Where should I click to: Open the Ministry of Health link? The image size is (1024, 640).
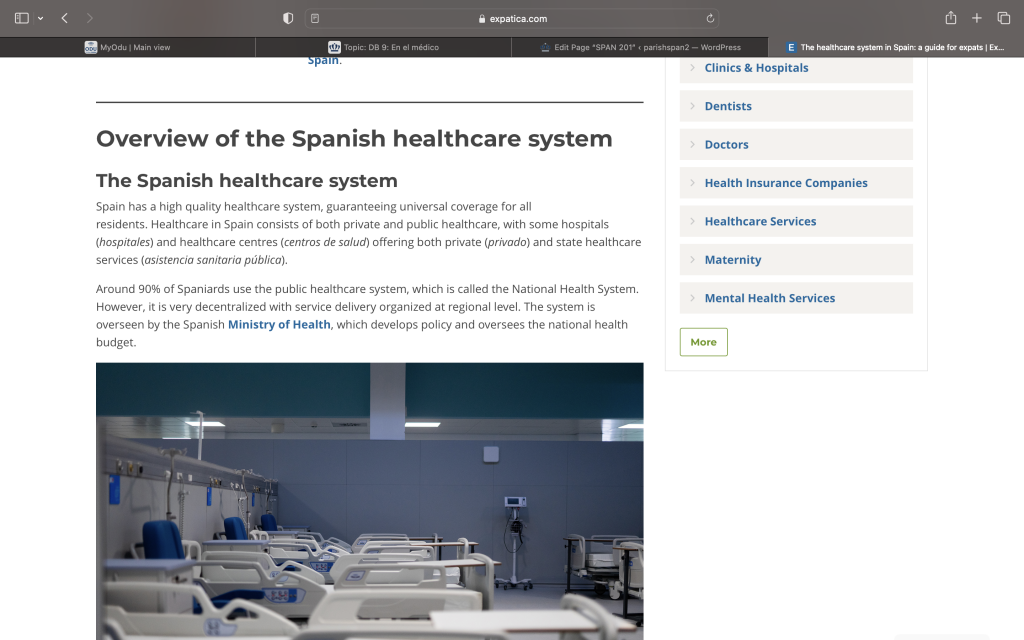pos(279,325)
